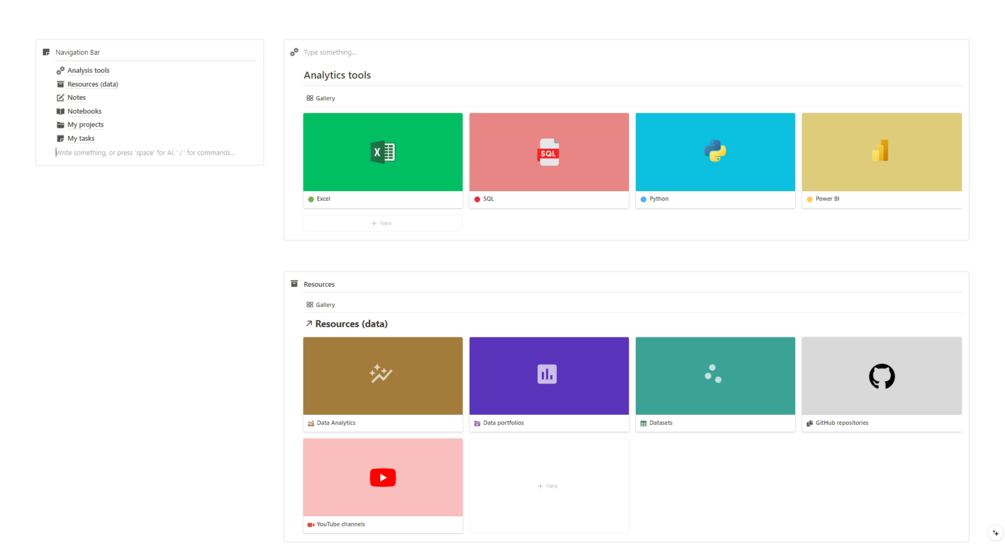Add a new card in the Resources gallery
Viewport: 1005px width, 548px height.
click(x=549, y=486)
